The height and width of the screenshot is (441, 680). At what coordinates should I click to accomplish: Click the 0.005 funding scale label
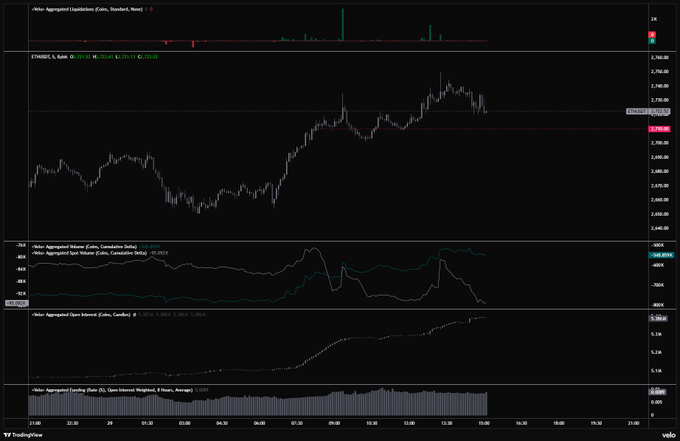coord(657,402)
